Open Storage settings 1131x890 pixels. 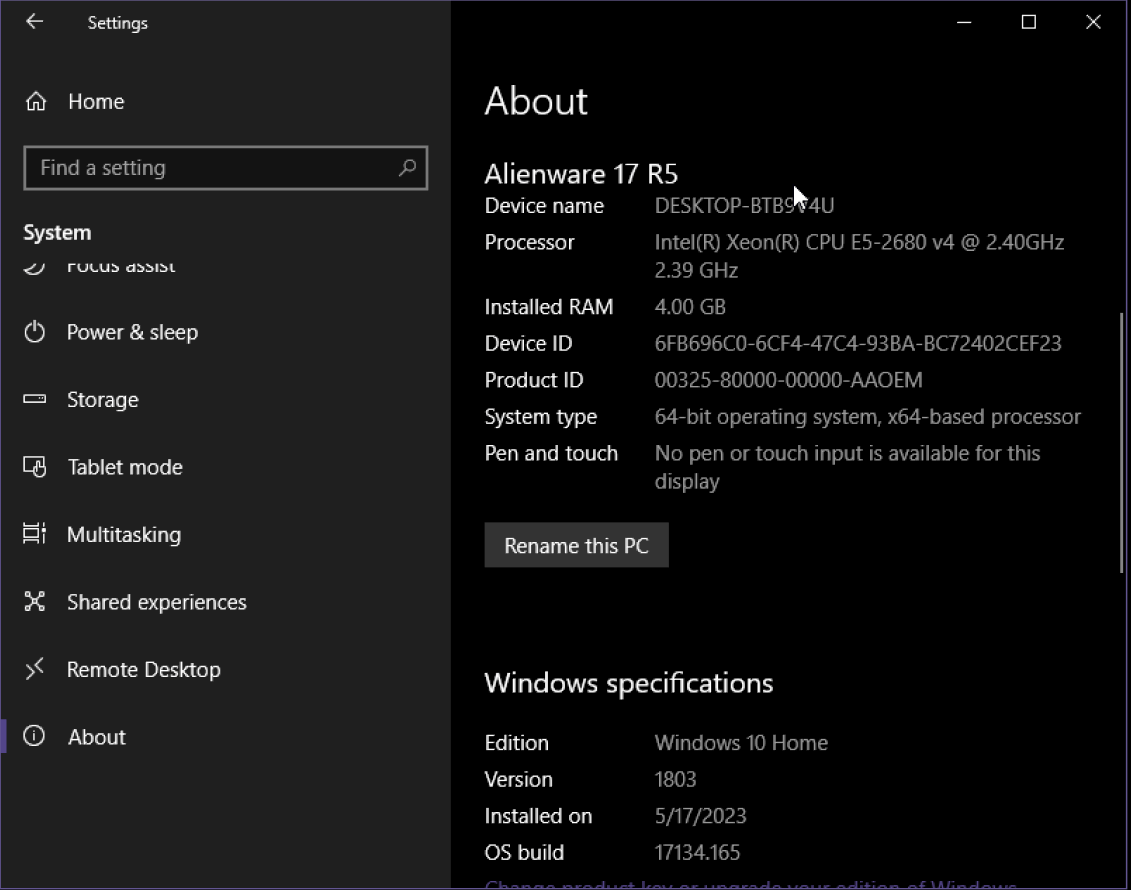tap(102, 400)
